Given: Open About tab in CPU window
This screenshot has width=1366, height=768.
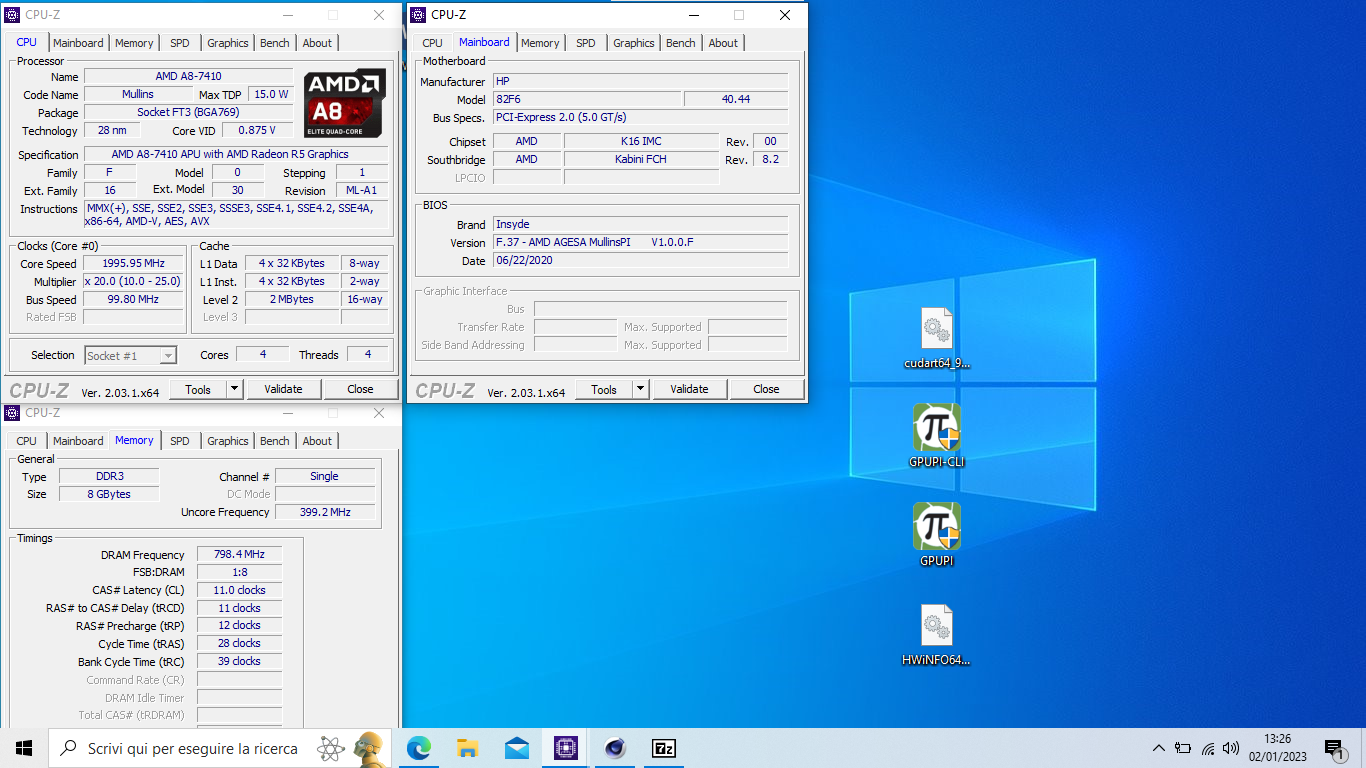Looking at the screenshot, I should pos(317,43).
